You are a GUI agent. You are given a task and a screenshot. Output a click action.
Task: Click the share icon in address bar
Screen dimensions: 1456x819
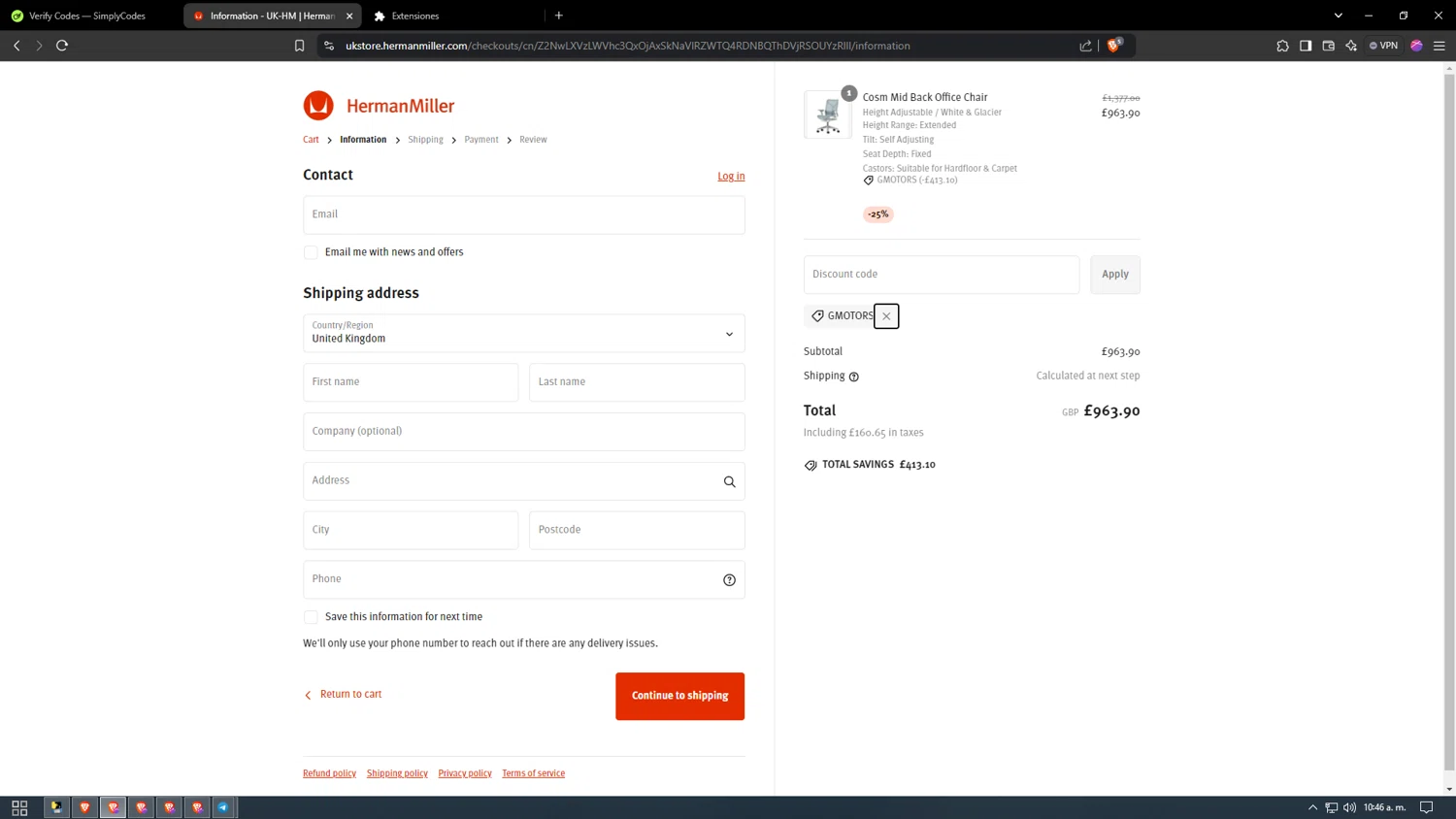pyautogui.click(x=1085, y=46)
